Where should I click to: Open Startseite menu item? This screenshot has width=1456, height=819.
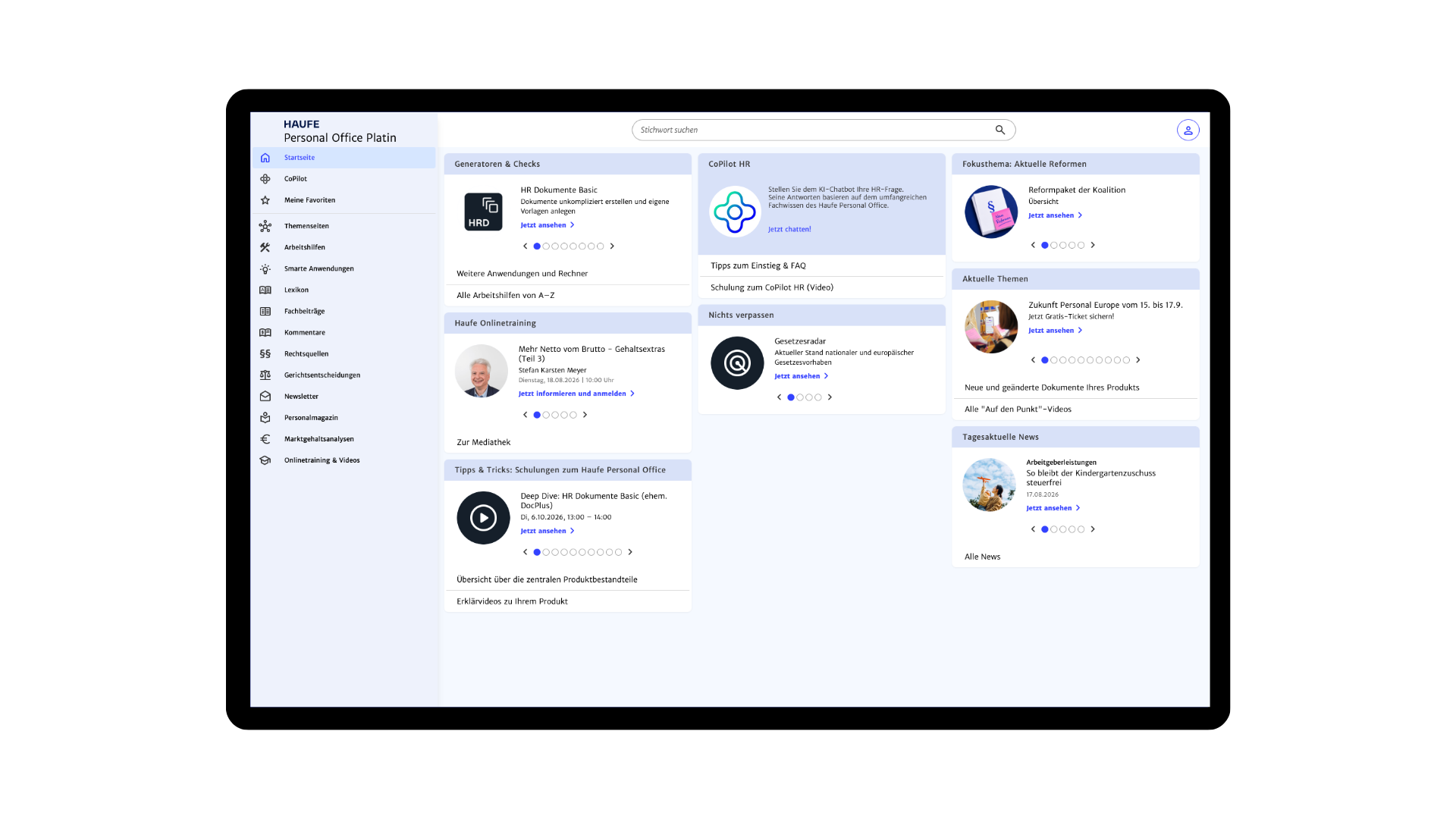click(x=344, y=158)
